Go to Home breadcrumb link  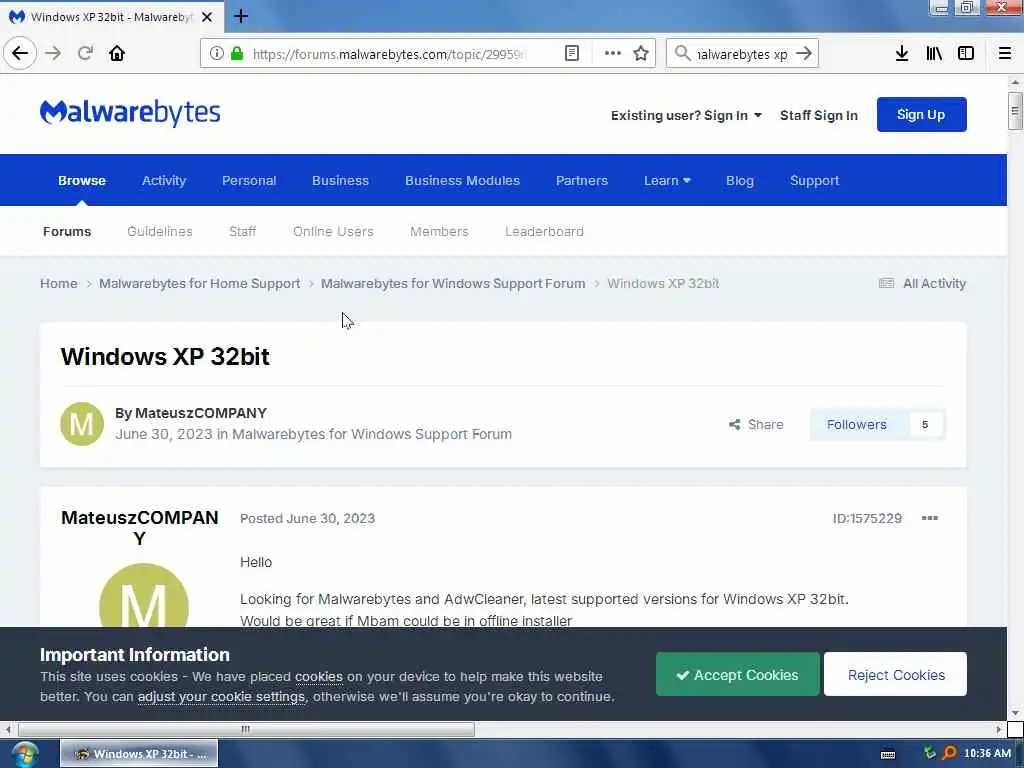59,283
